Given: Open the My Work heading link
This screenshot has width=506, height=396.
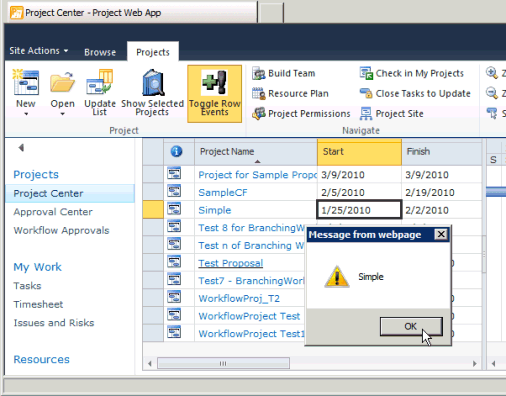Looking at the screenshot, I should click(37, 267).
